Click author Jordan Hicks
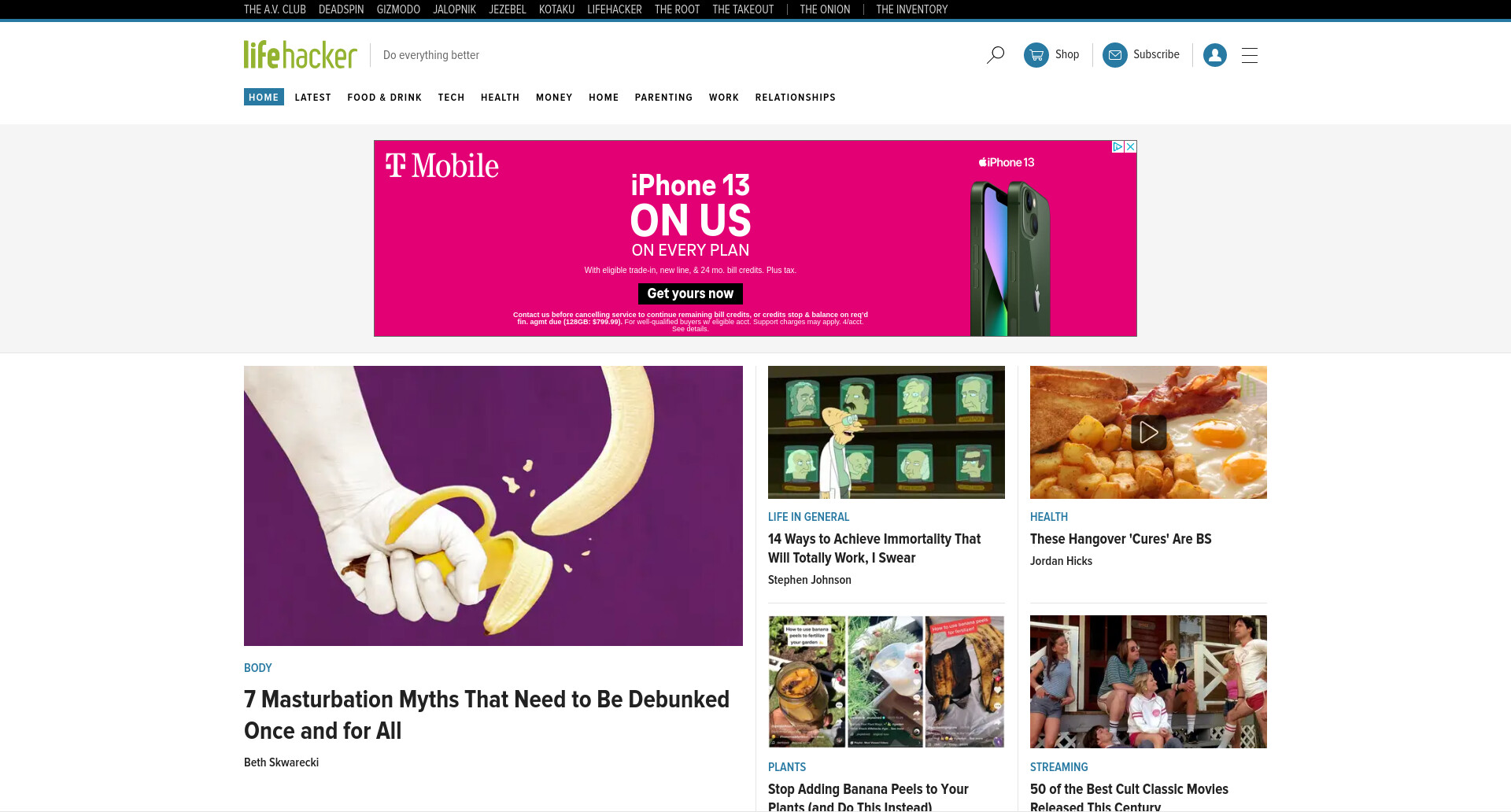This screenshot has width=1511, height=812. pyautogui.click(x=1061, y=561)
